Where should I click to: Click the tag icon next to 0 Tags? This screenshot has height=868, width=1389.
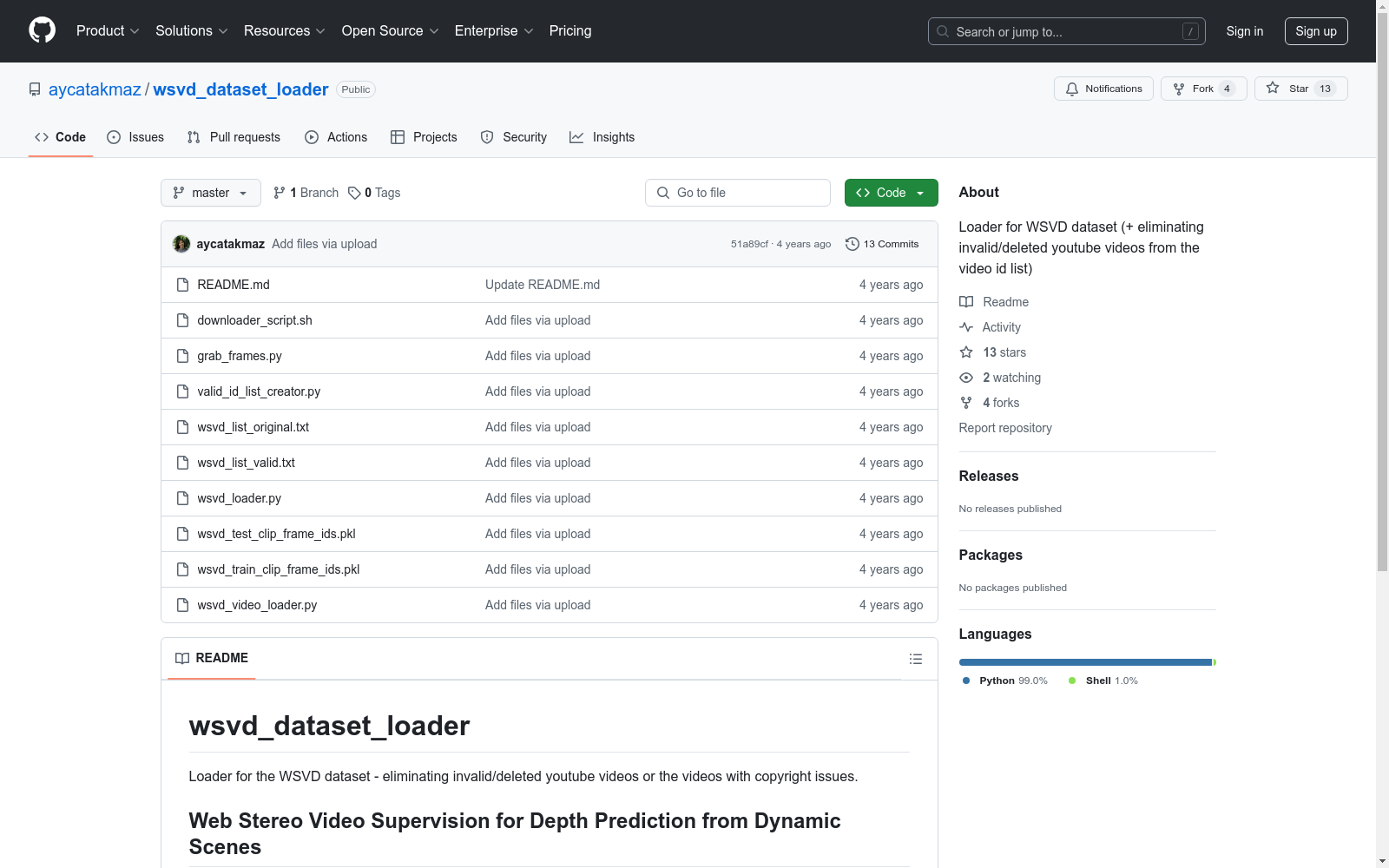pyautogui.click(x=354, y=193)
